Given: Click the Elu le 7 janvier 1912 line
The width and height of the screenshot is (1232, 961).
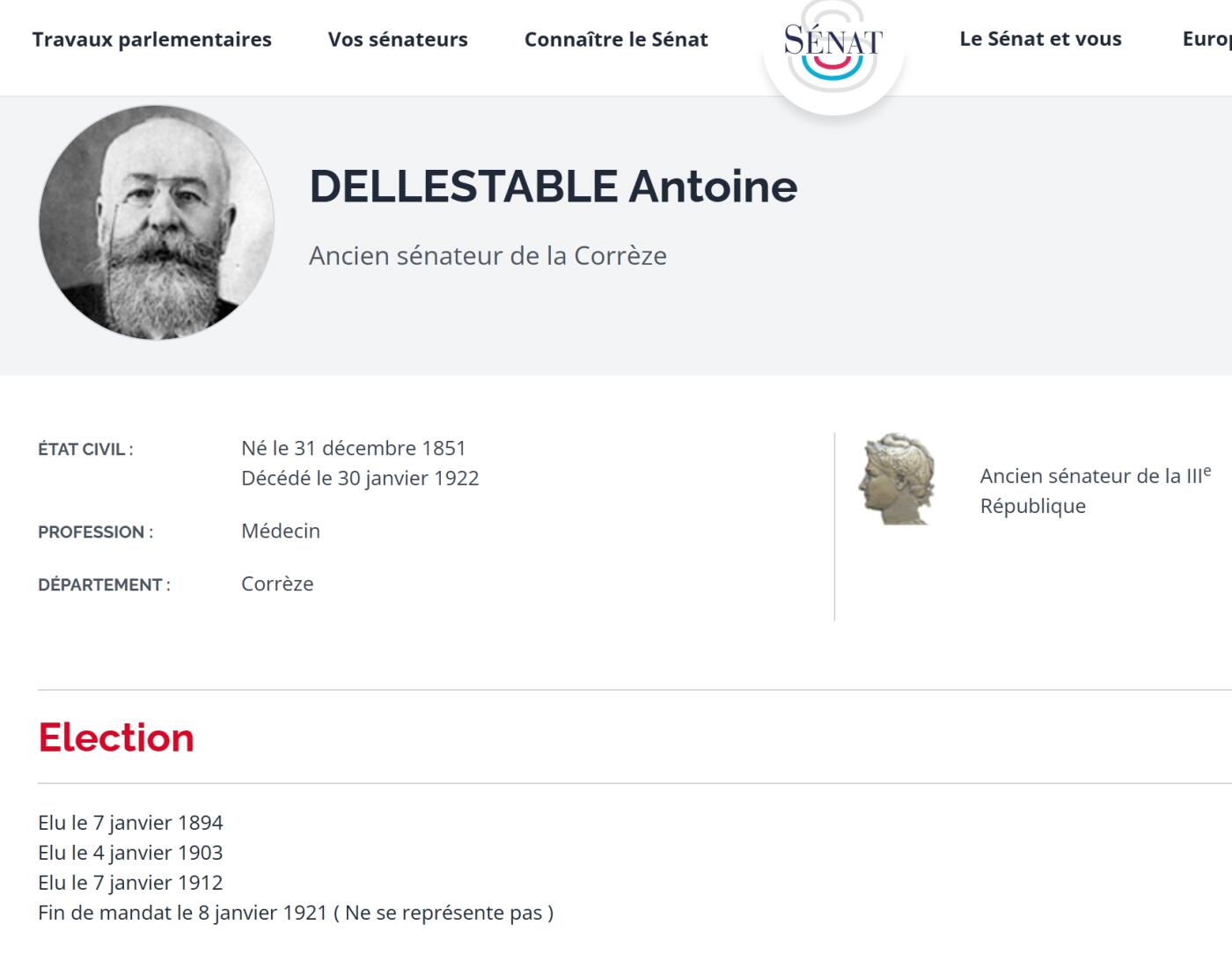Looking at the screenshot, I should [x=130, y=883].
